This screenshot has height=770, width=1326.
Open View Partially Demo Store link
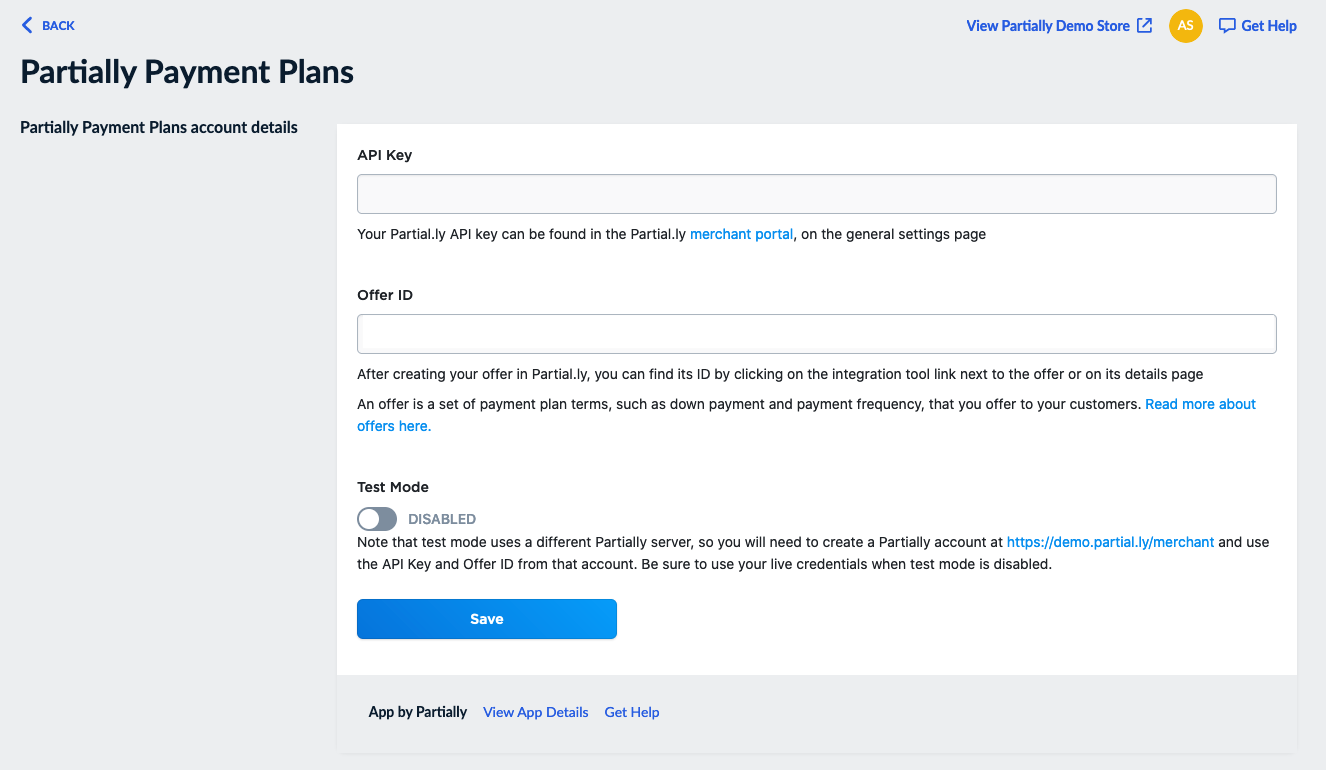click(x=1059, y=26)
